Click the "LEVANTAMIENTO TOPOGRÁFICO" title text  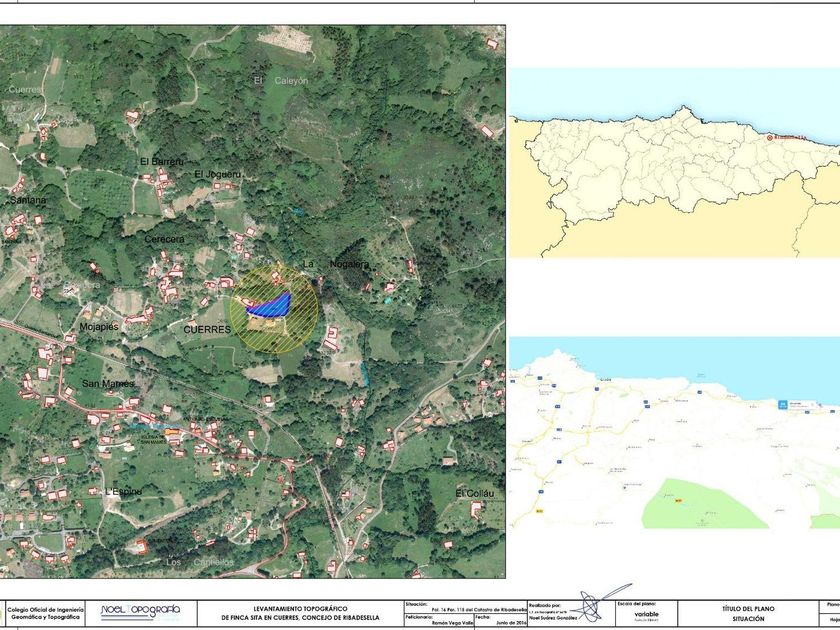[x=300, y=609]
